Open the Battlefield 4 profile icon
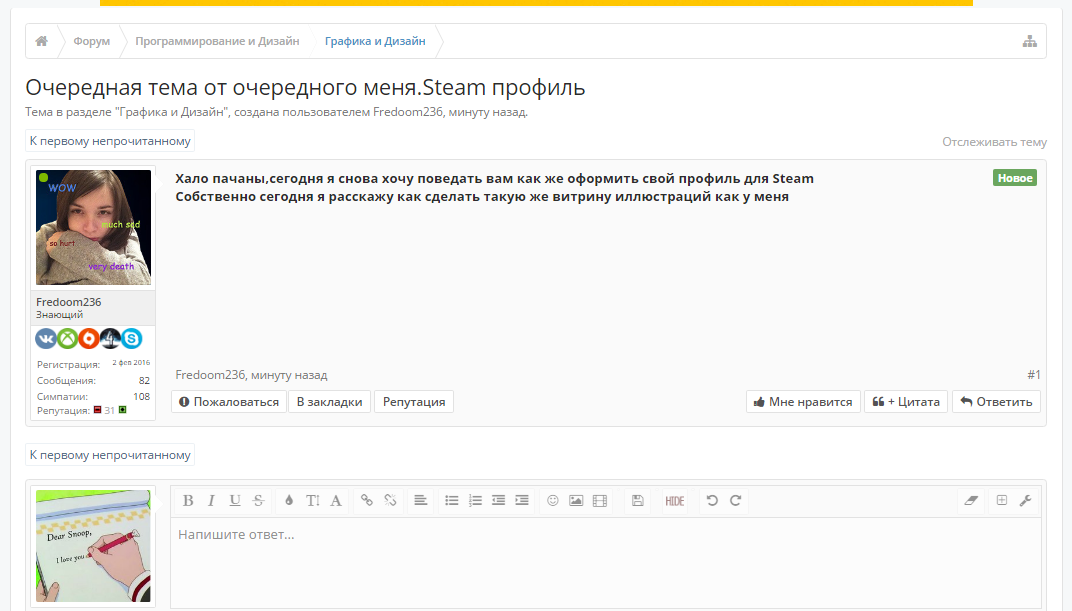The image size is (1072, 611). 110,338
